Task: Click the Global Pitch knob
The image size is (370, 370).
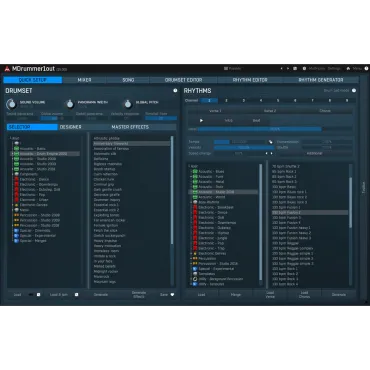Action: [x=128, y=104]
